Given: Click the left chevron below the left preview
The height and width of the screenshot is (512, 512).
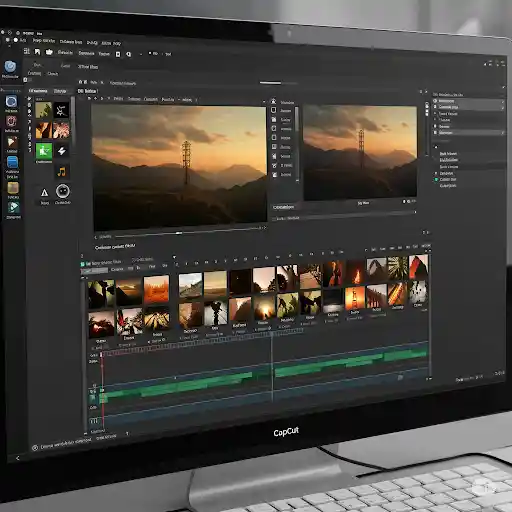Looking at the screenshot, I should point(96,237).
